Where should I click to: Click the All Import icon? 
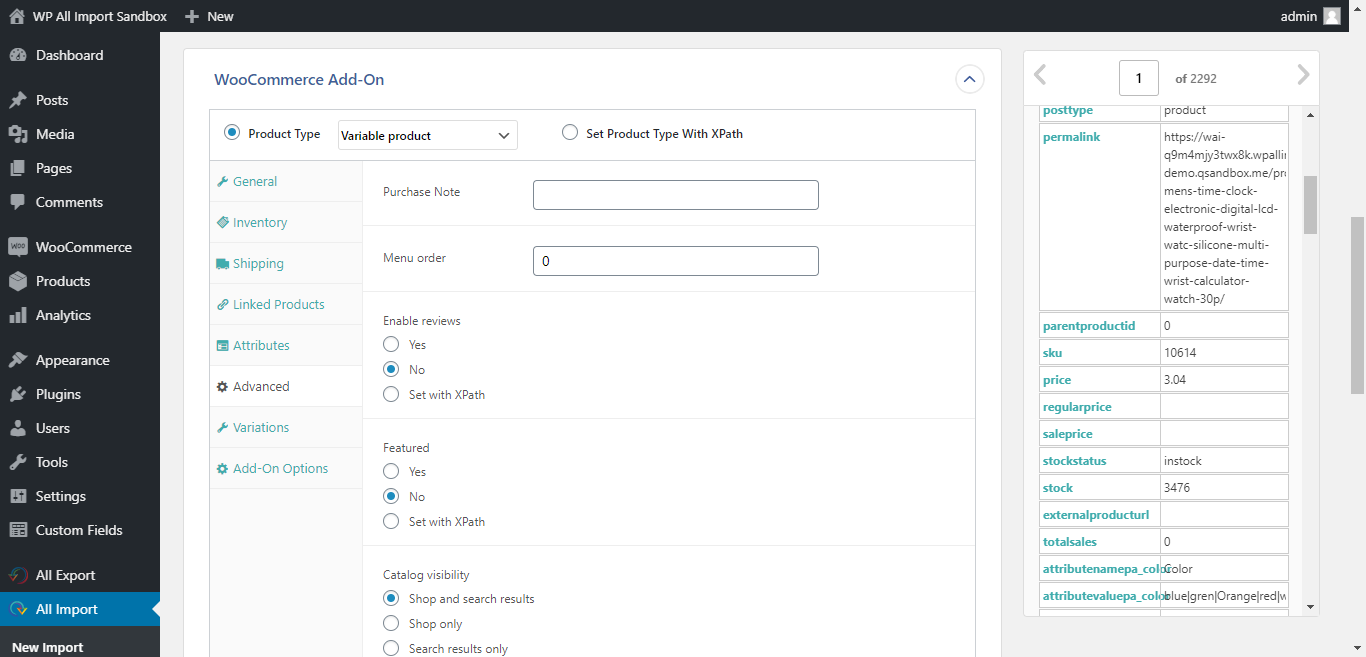18,609
